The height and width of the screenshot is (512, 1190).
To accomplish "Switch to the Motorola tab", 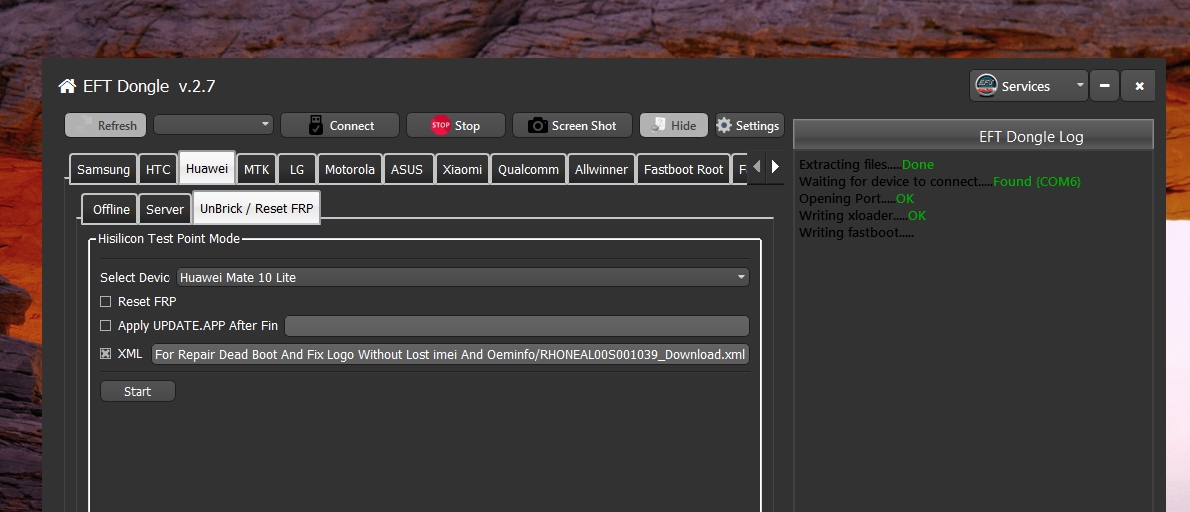I will point(350,169).
